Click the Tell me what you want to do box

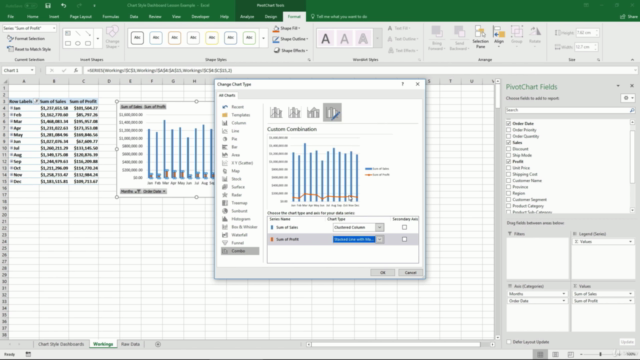click(x=339, y=17)
